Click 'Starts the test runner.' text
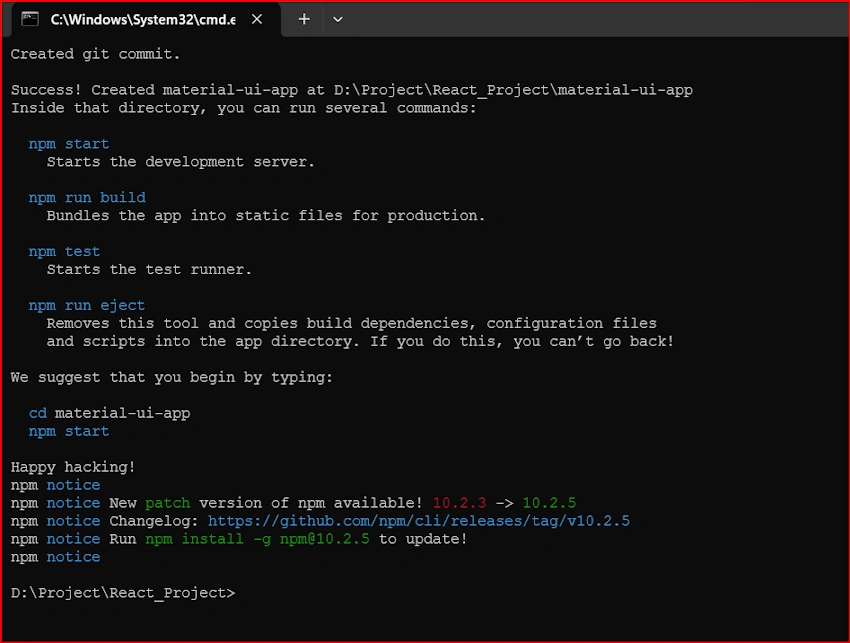The height and width of the screenshot is (643, 850). [x=149, y=269]
